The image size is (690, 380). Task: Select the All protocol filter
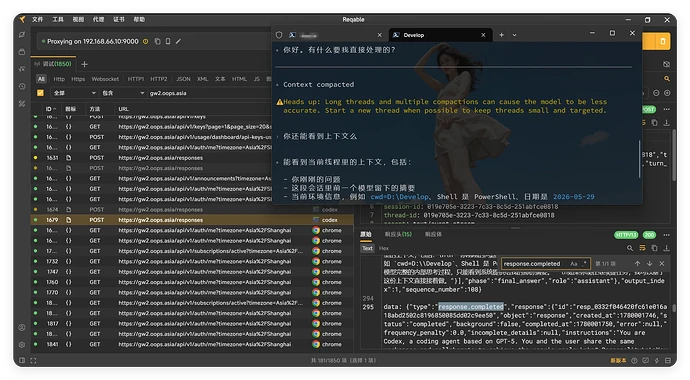(x=41, y=79)
